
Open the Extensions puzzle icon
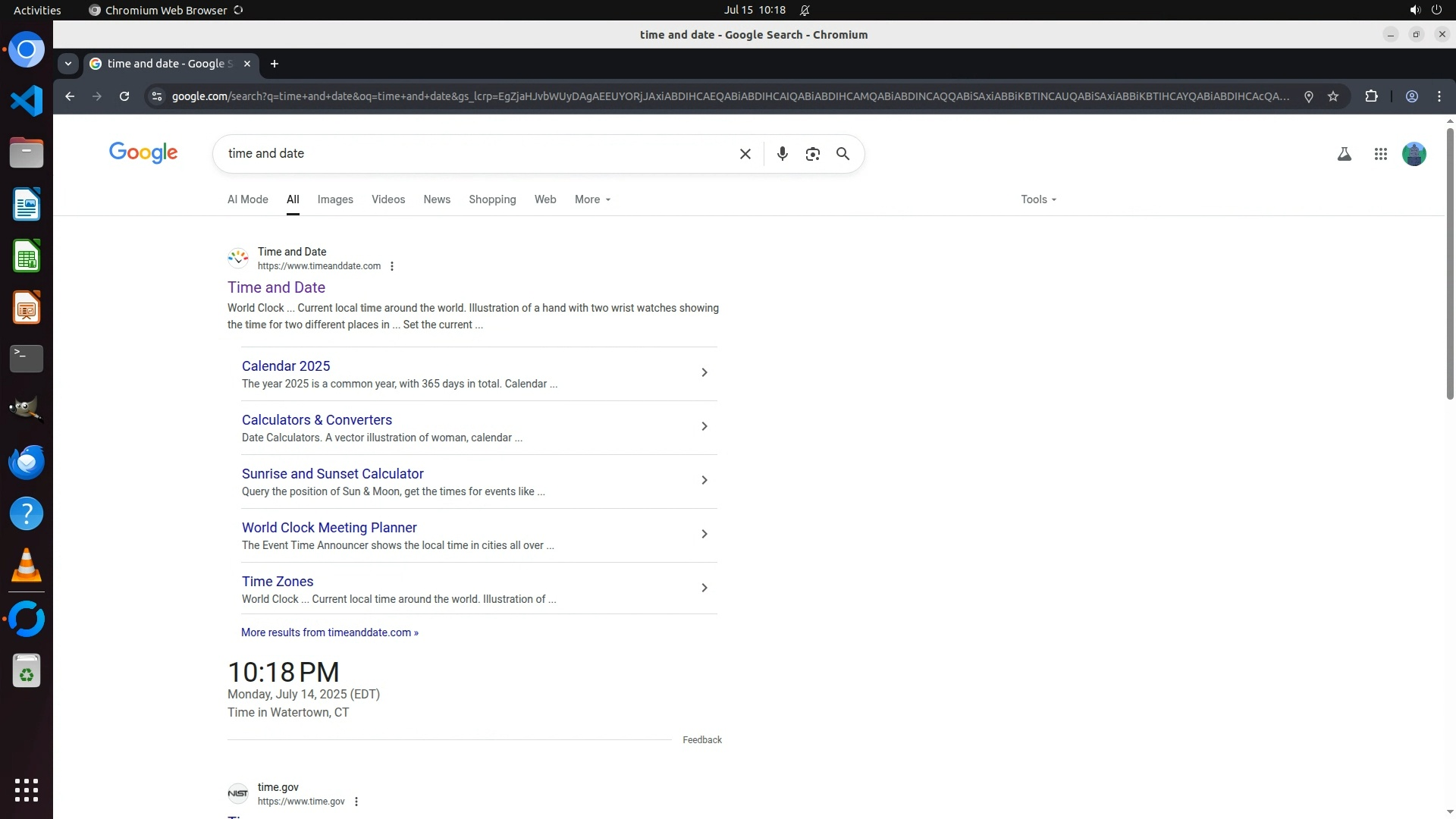pyautogui.click(x=1371, y=96)
